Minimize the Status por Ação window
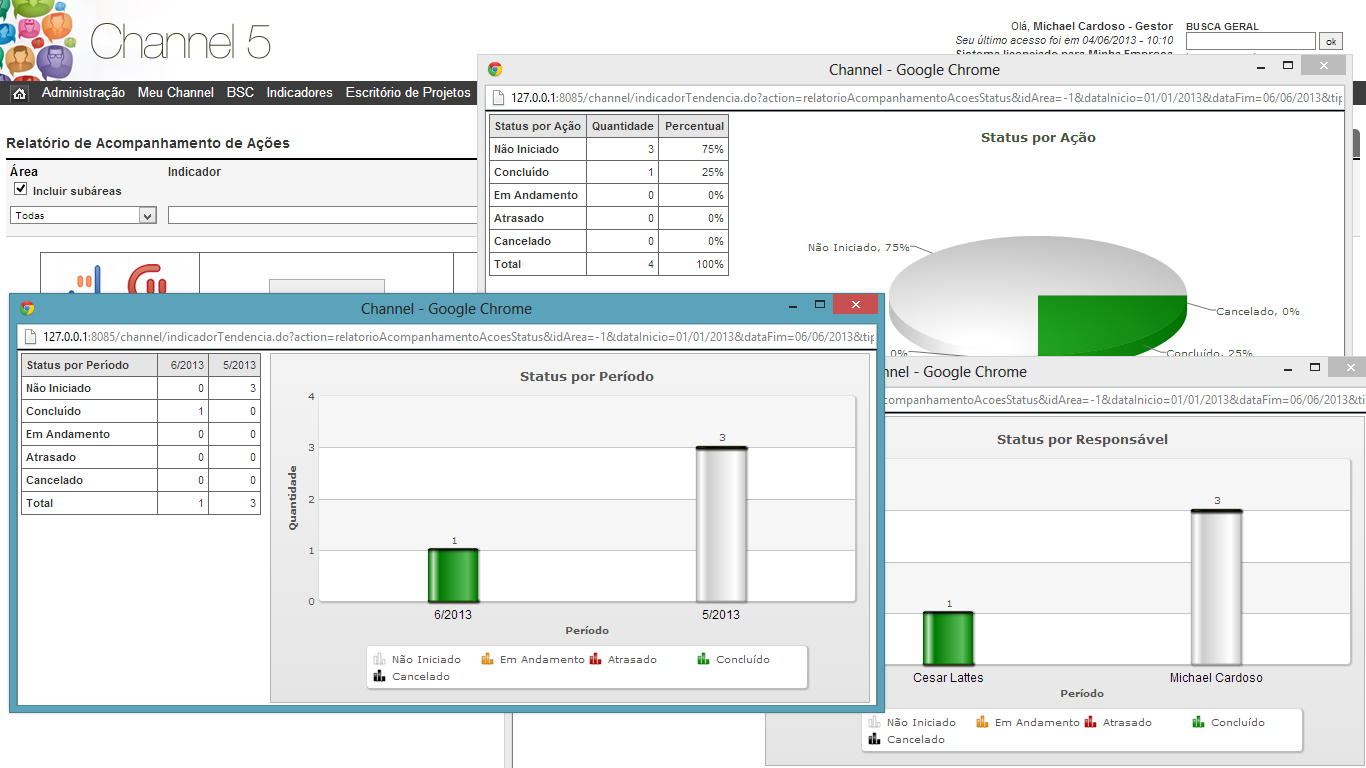The width and height of the screenshot is (1366, 768). pyautogui.click(x=1260, y=65)
